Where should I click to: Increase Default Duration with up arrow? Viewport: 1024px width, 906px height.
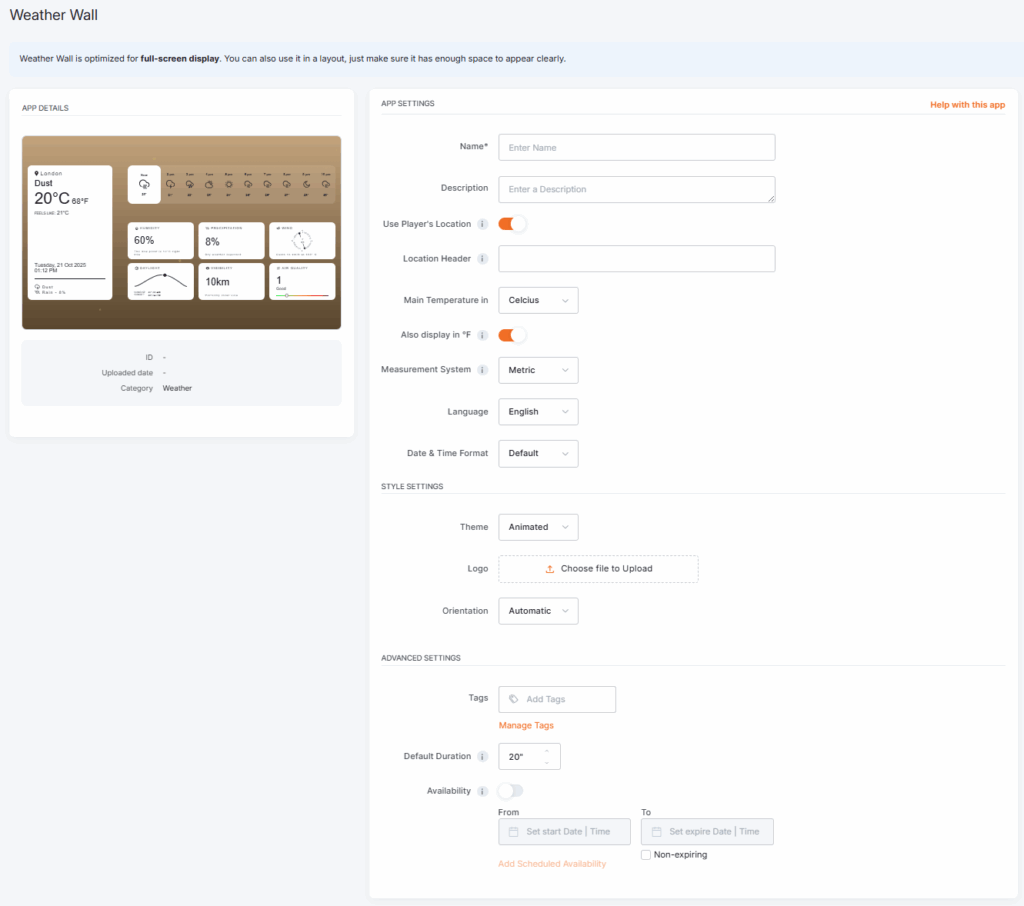click(x=546, y=750)
